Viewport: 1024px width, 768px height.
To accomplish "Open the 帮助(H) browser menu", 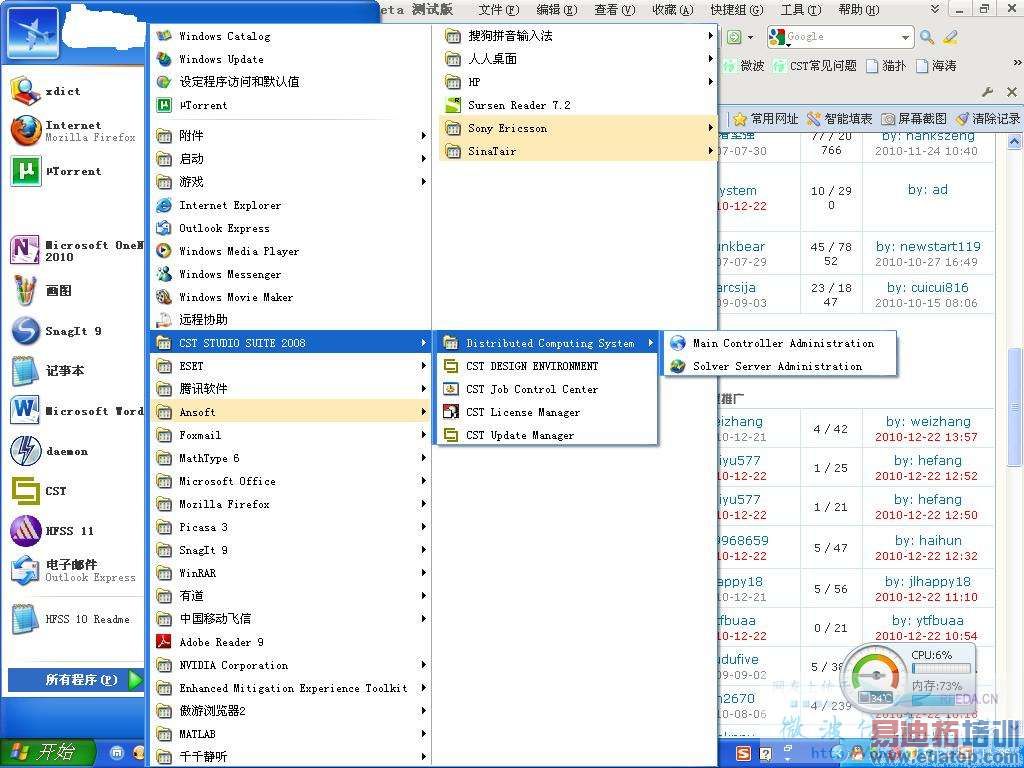I will [x=859, y=9].
